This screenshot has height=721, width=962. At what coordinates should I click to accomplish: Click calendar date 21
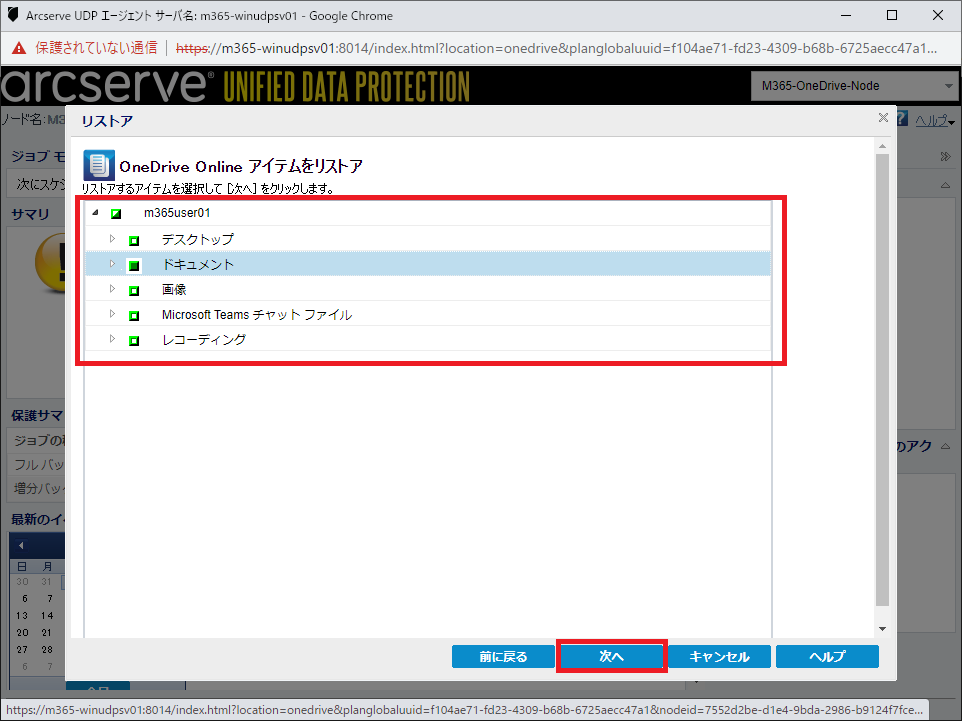[x=47, y=633]
